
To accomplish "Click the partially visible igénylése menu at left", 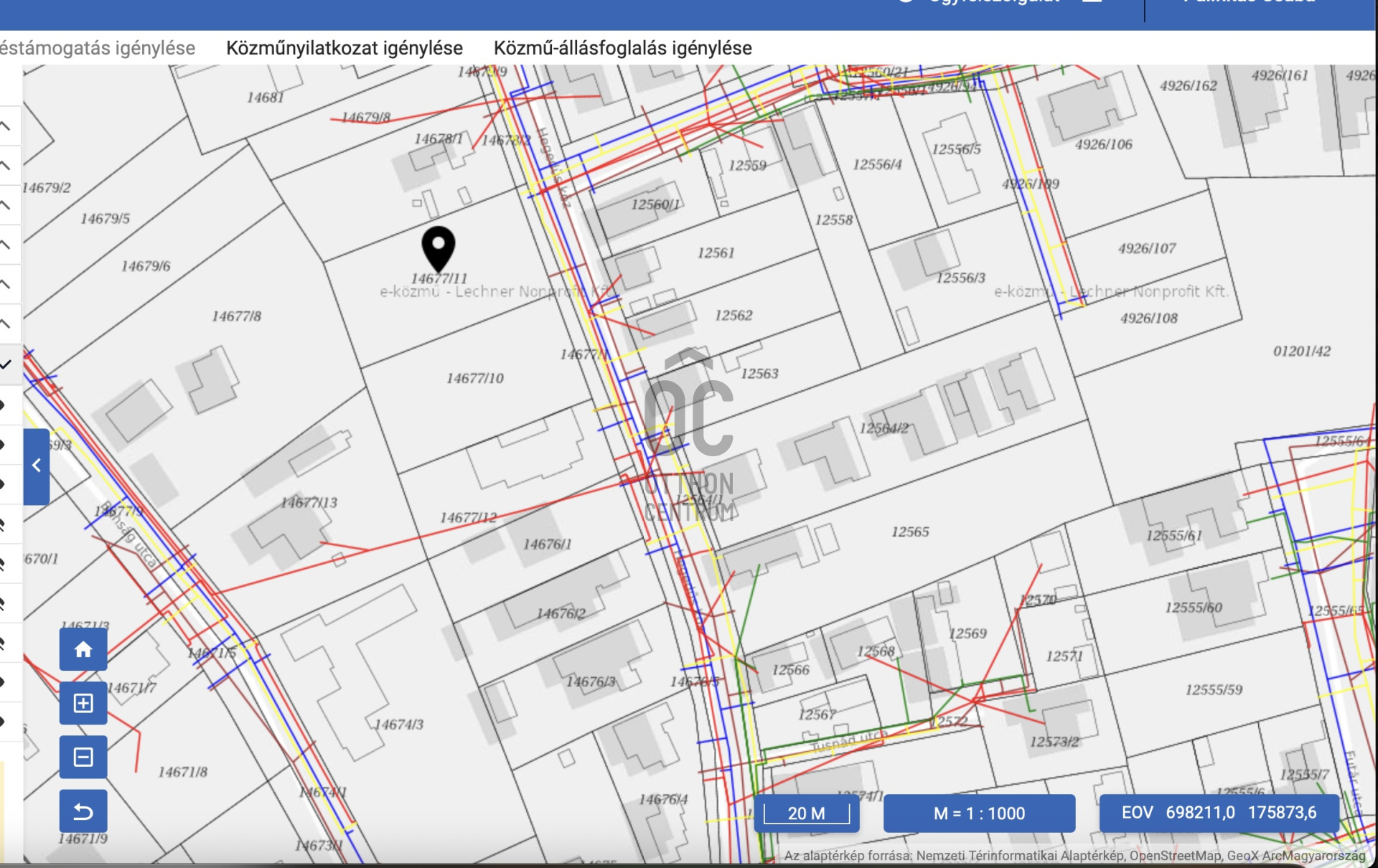I will pyautogui.click(x=98, y=48).
